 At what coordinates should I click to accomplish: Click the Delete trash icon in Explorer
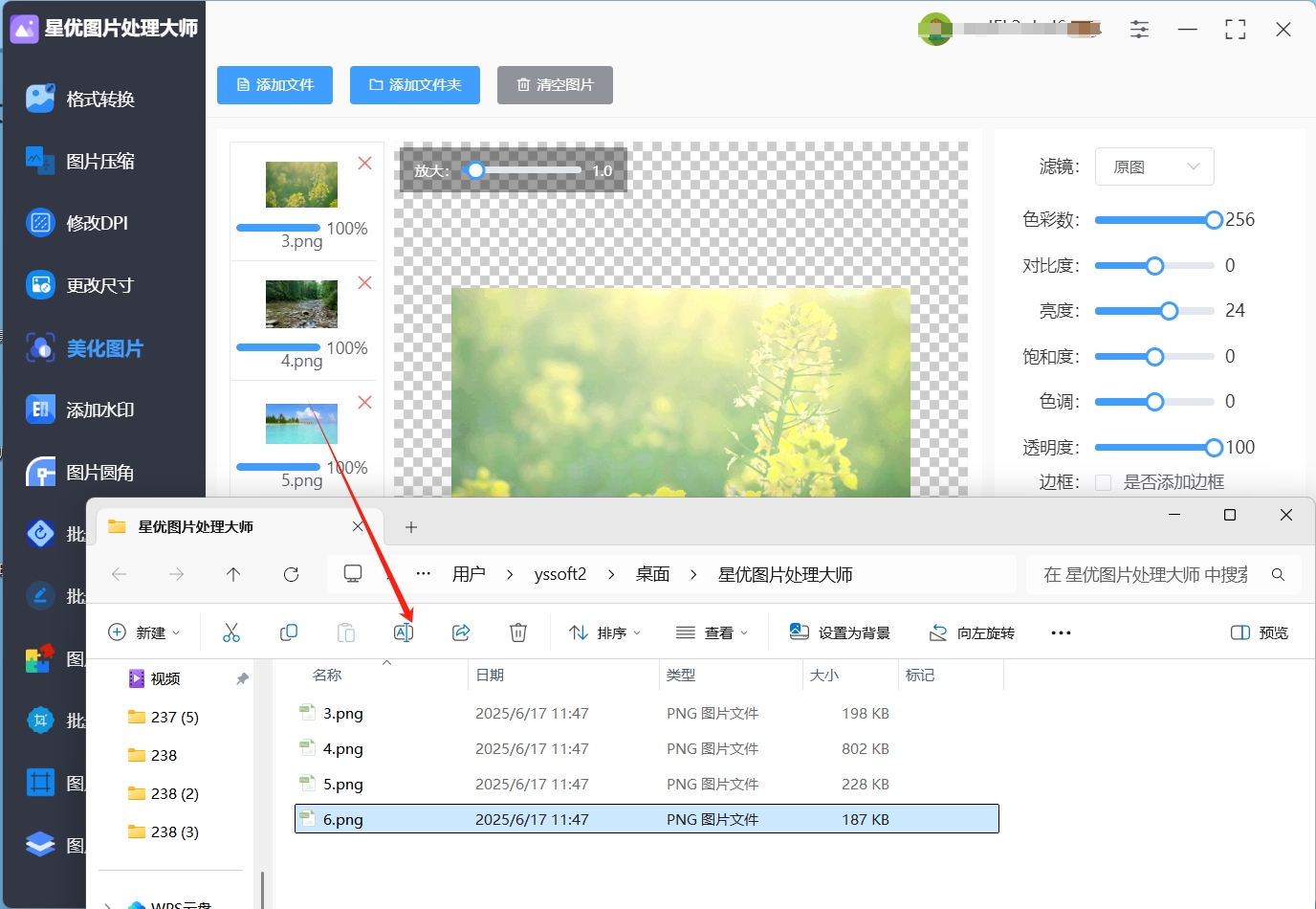pos(518,632)
